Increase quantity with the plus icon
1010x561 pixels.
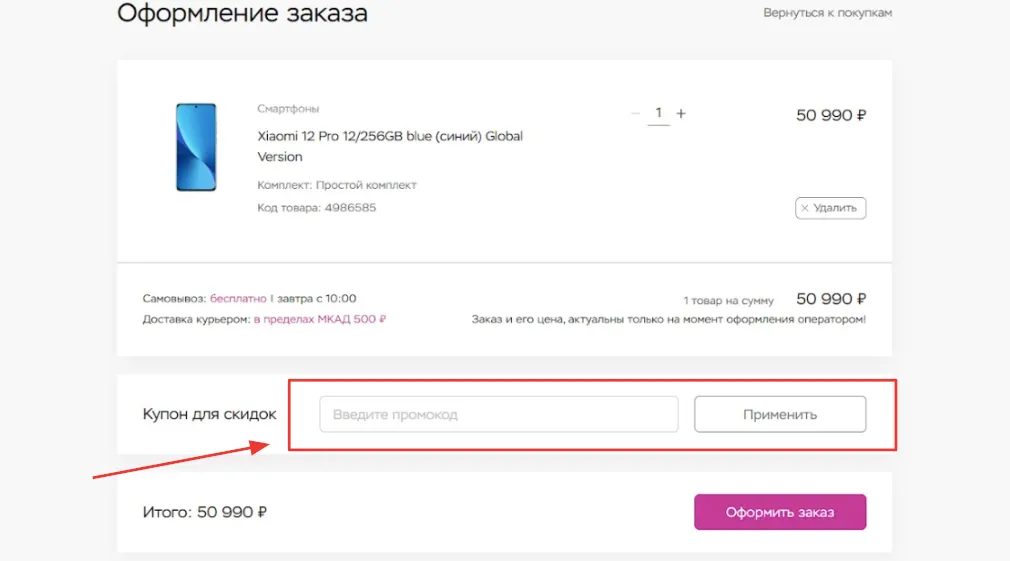click(681, 113)
